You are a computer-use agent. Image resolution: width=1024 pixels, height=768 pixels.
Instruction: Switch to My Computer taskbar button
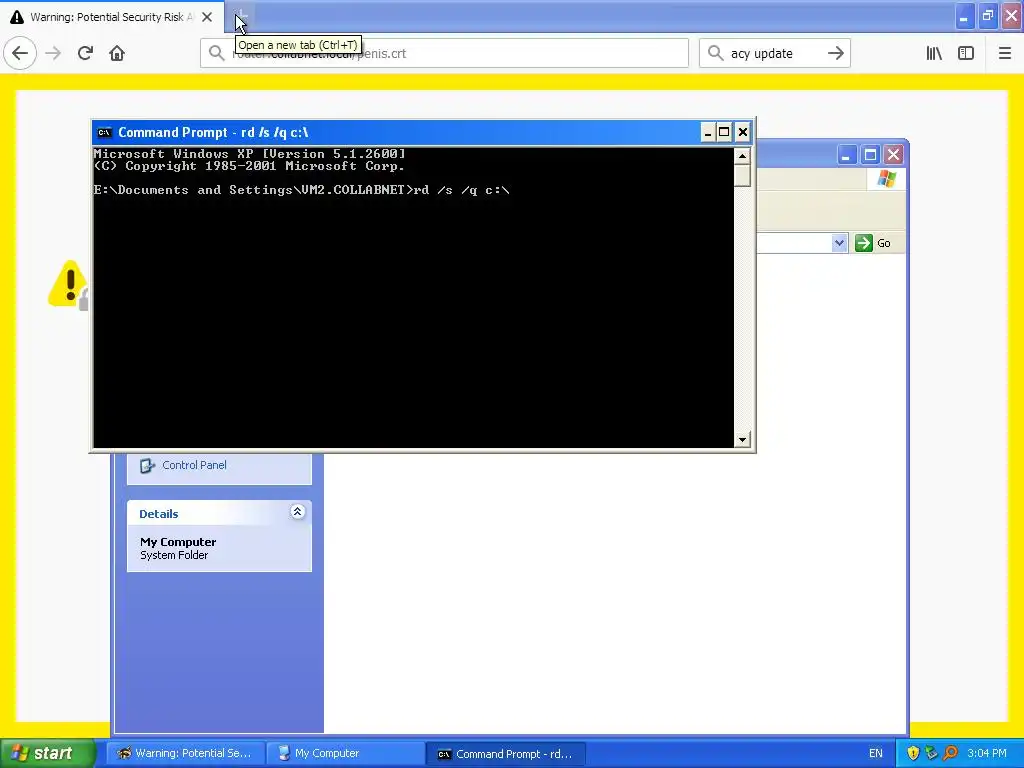(345, 753)
